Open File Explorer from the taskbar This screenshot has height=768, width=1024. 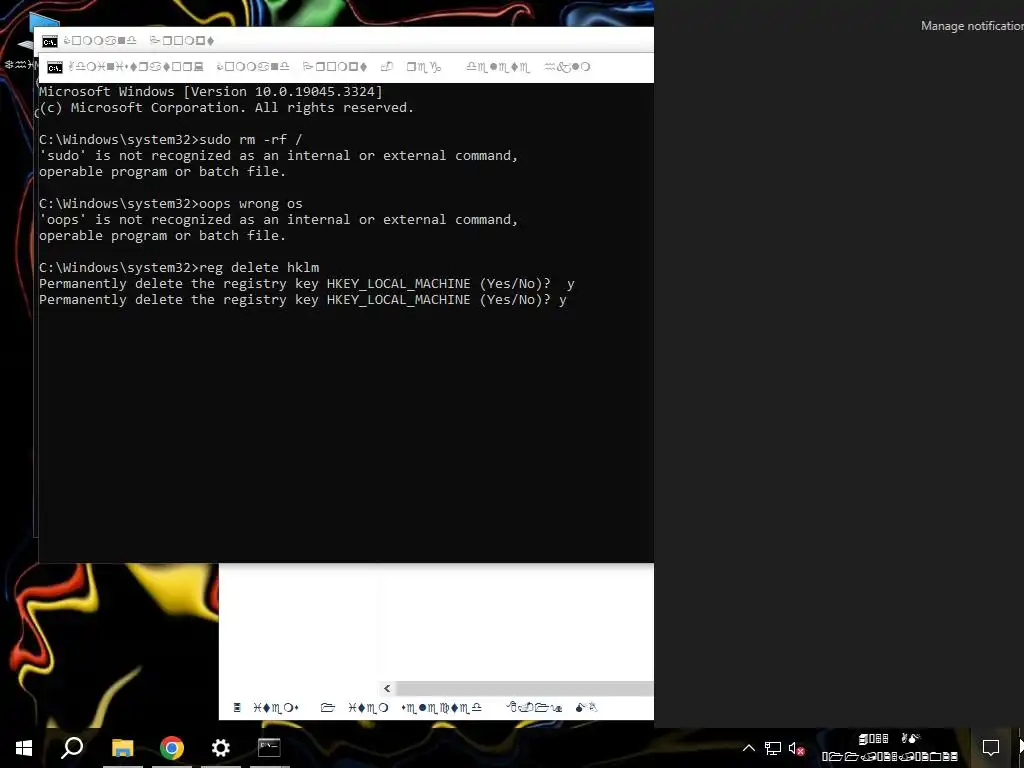click(122, 748)
